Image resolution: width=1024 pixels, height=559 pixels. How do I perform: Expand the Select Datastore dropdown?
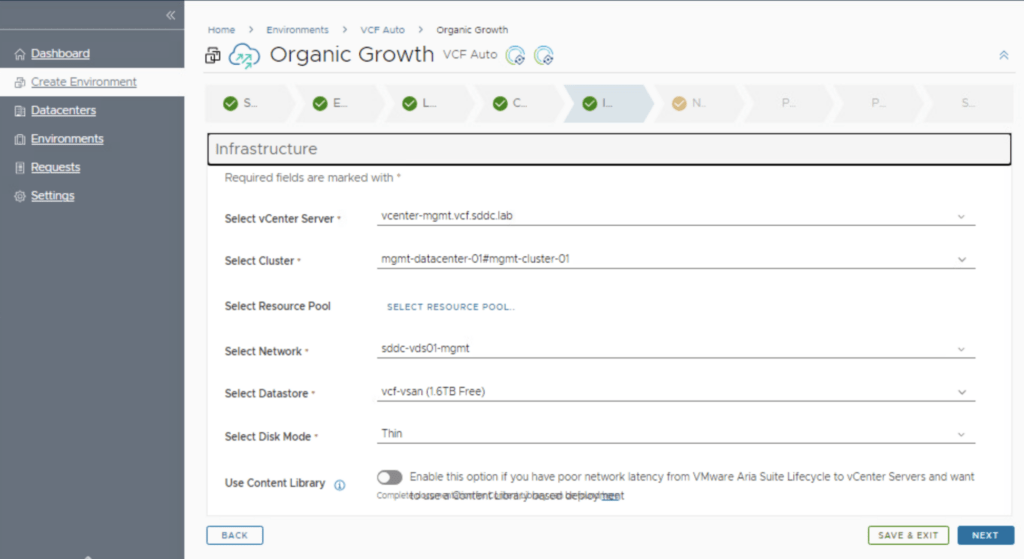click(675, 392)
